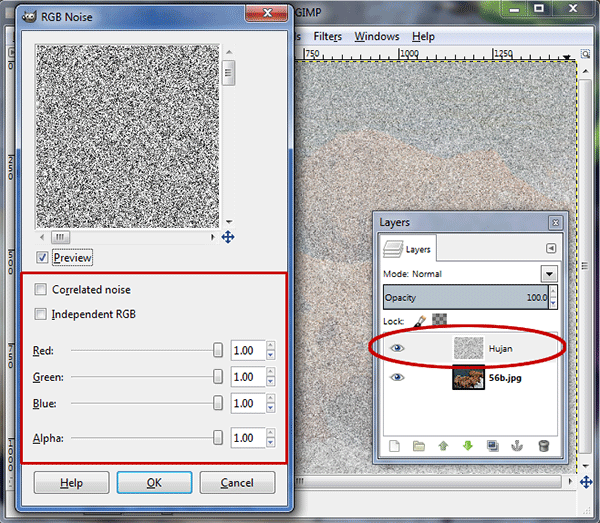Confirm RGB Noise with OK
The width and height of the screenshot is (600, 523).
tap(154, 483)
